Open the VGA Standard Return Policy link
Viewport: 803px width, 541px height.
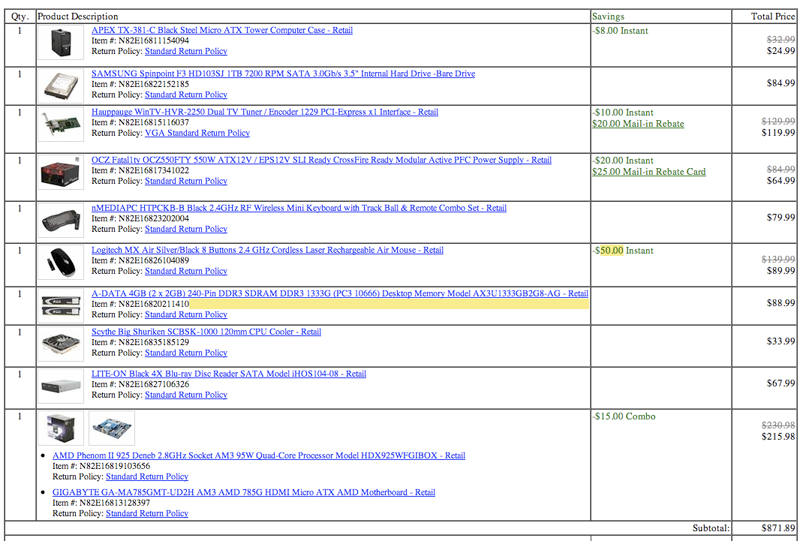coord(197,133)
